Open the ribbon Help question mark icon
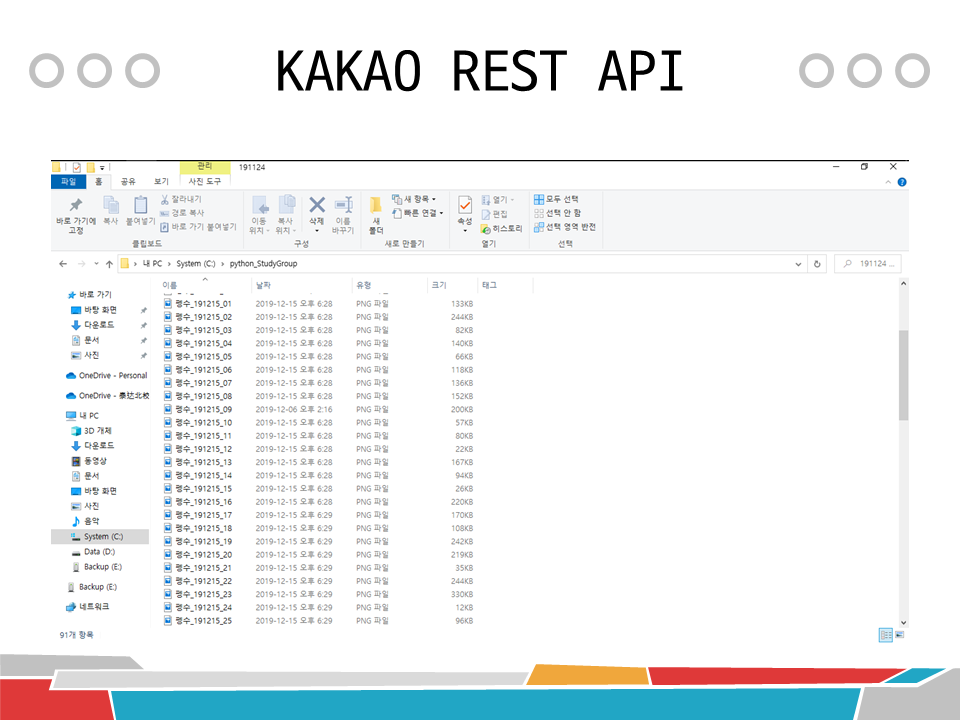This screenshot has height=720, width=960. tap(902, 182)
